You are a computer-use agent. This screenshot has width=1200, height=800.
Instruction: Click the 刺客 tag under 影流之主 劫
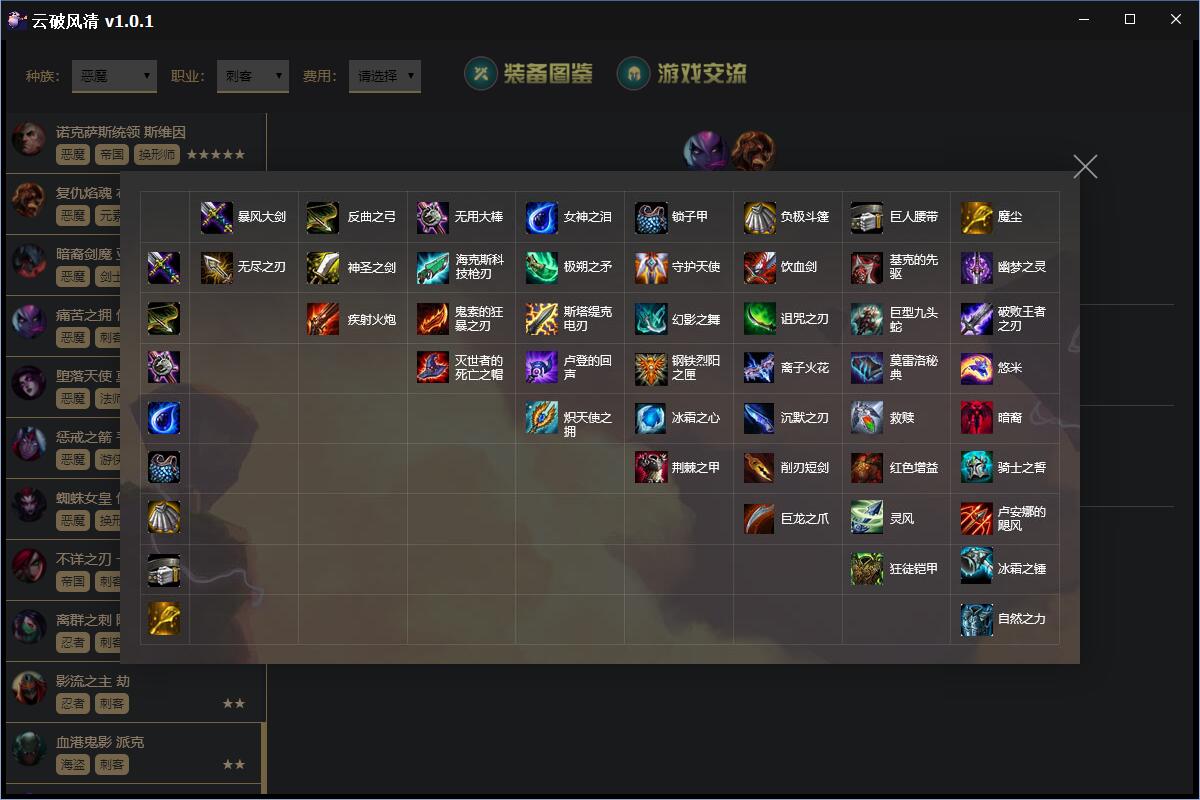pos(112,704)
